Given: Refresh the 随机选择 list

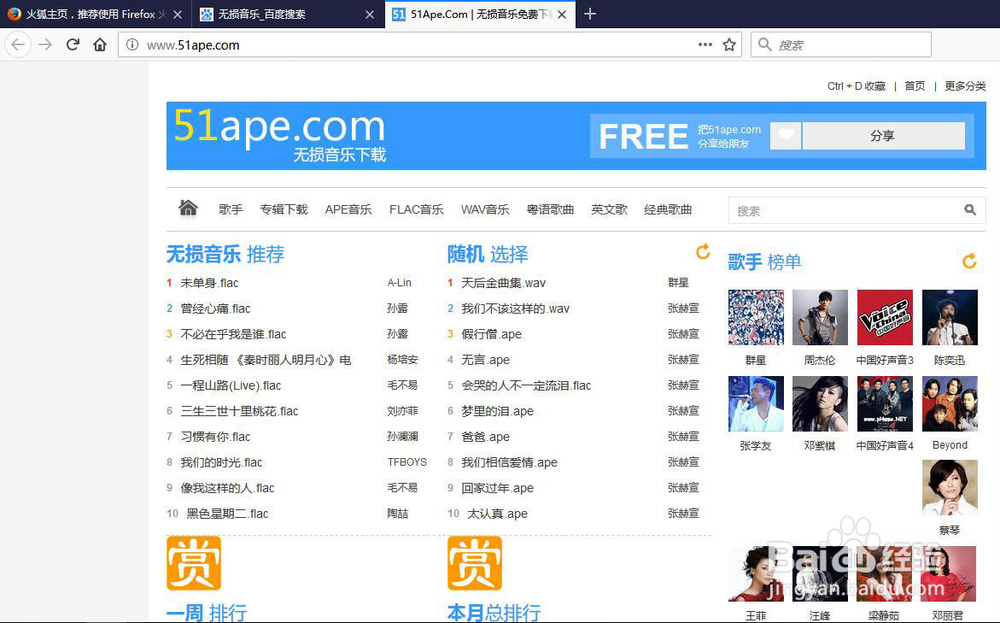Looking at the screenshot, I should [703, 252].
